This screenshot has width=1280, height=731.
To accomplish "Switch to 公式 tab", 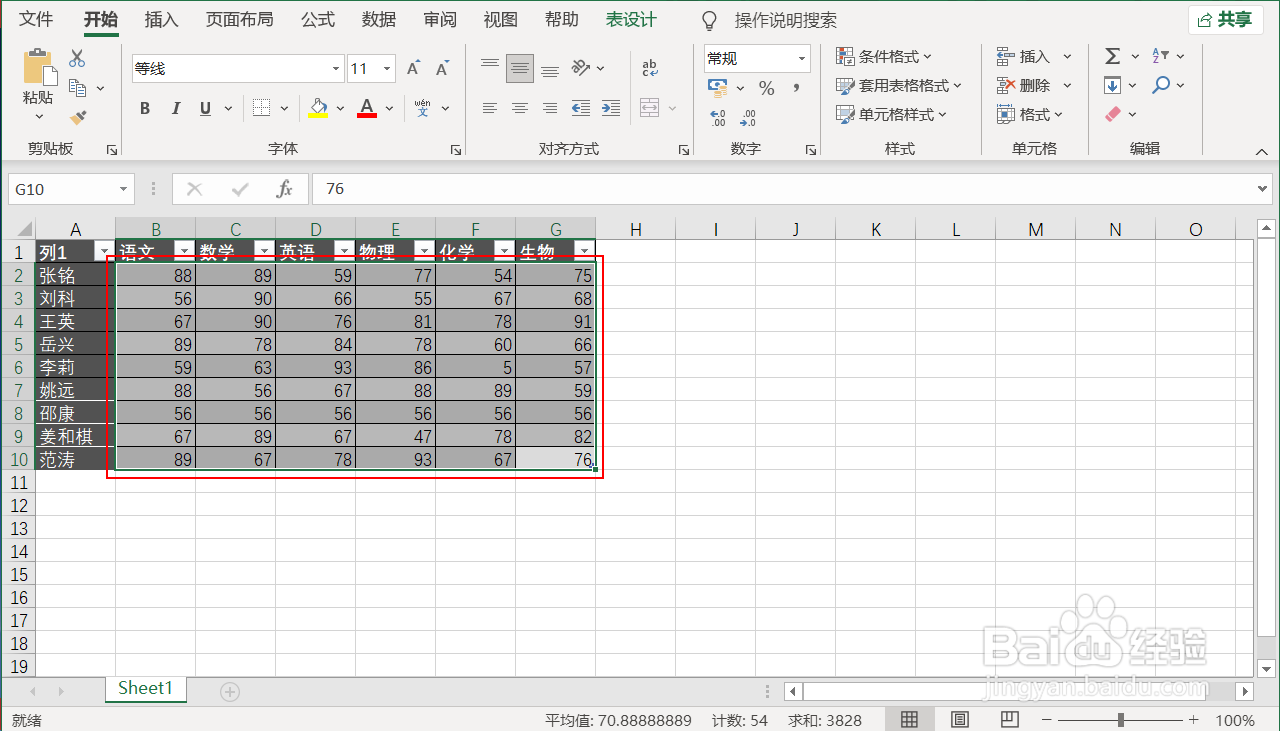I will click(318, 20).
